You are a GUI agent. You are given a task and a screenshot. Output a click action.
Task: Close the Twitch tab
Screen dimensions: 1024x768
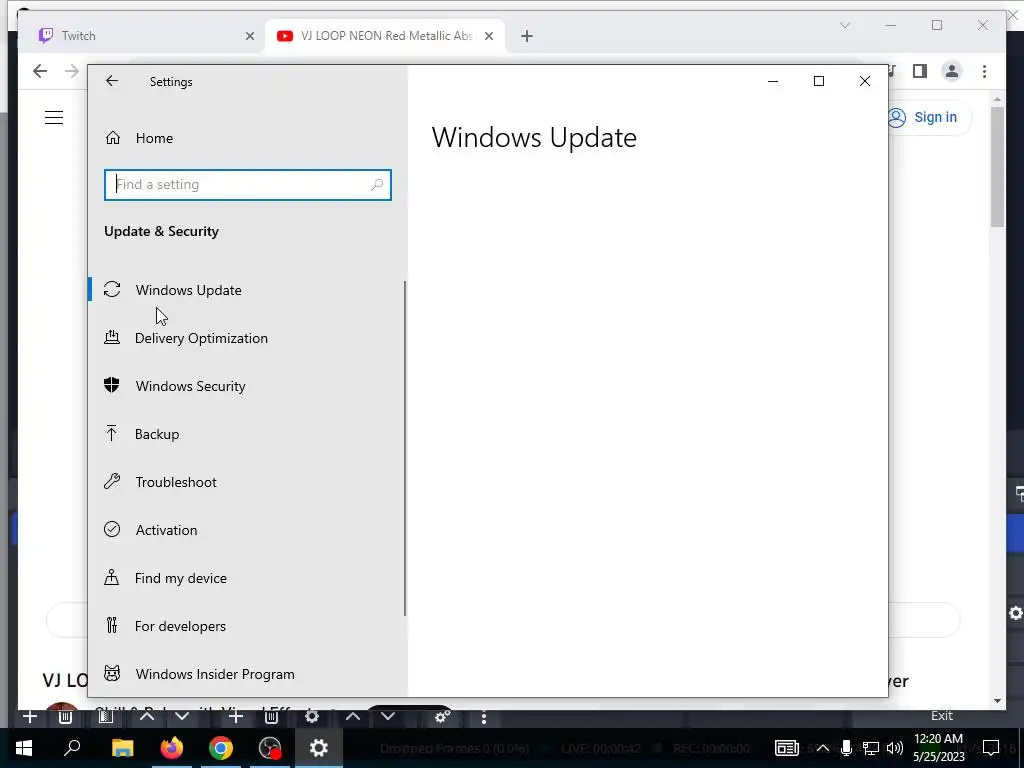(249, 36)
